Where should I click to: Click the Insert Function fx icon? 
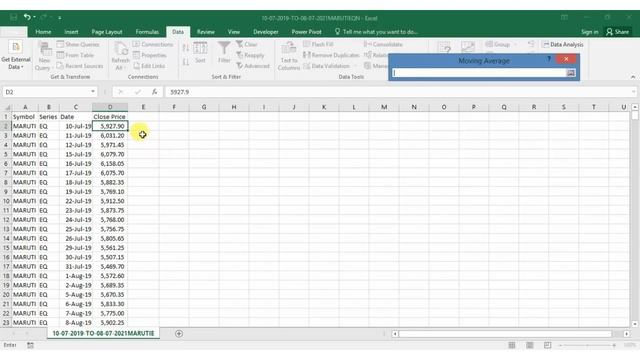click(x=155, y=92)
